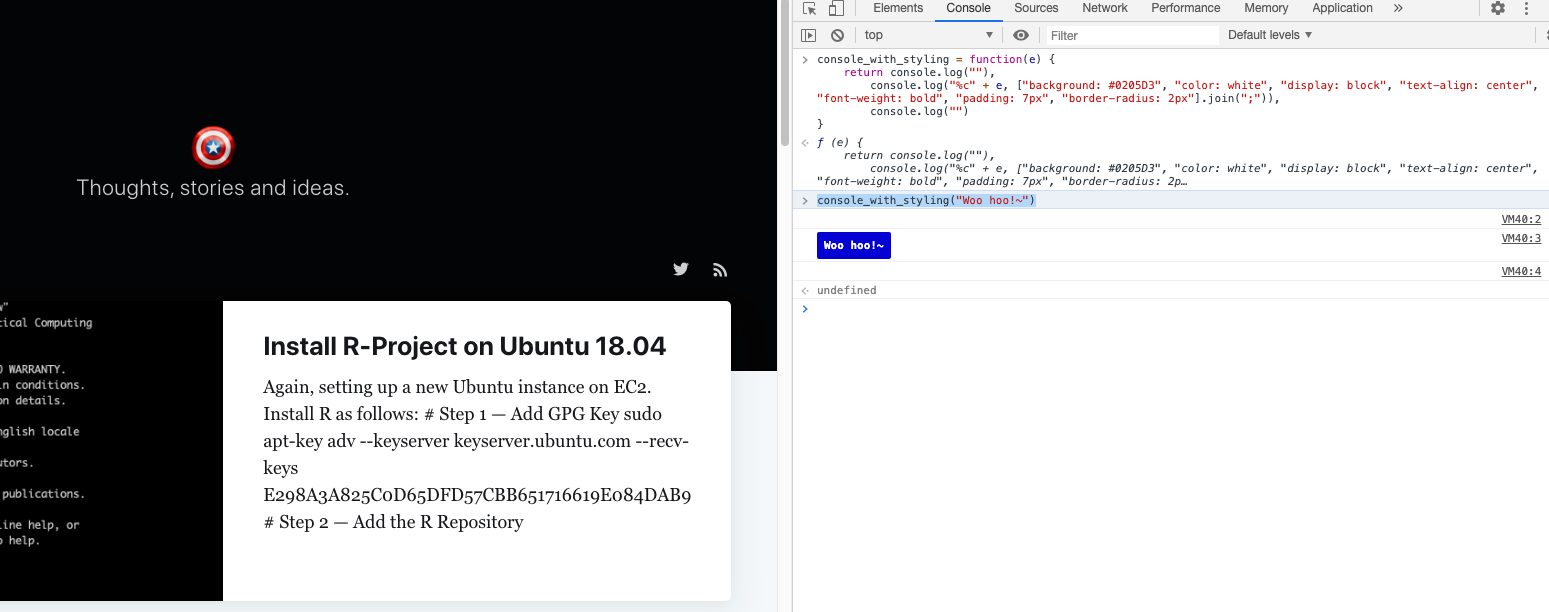Select the Console tab
Screen dimensions: 1549x612
pos(968,8)
